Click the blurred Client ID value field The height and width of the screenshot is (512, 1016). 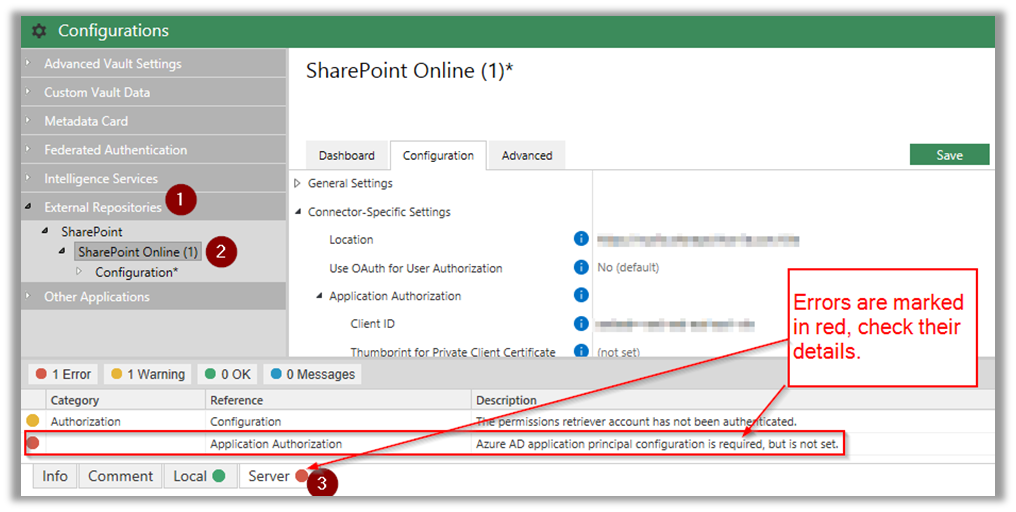click(x=675, y=324)
